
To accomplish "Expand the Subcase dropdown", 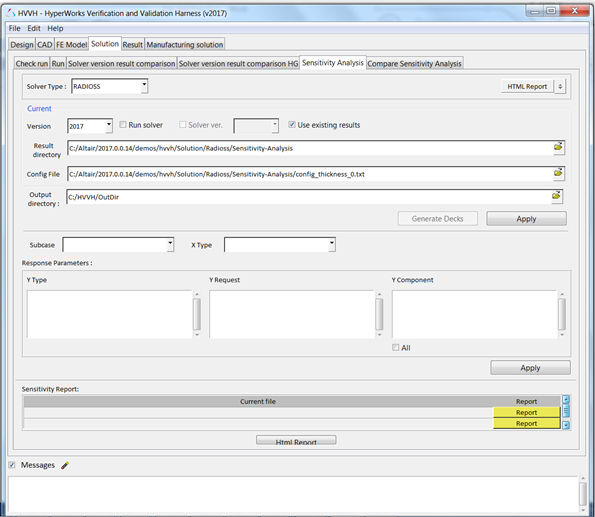I will (x=170, y=244).
